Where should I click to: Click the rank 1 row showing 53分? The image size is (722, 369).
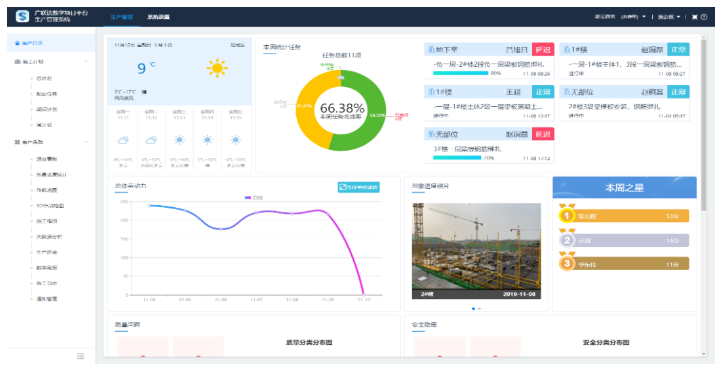(624, 216)
